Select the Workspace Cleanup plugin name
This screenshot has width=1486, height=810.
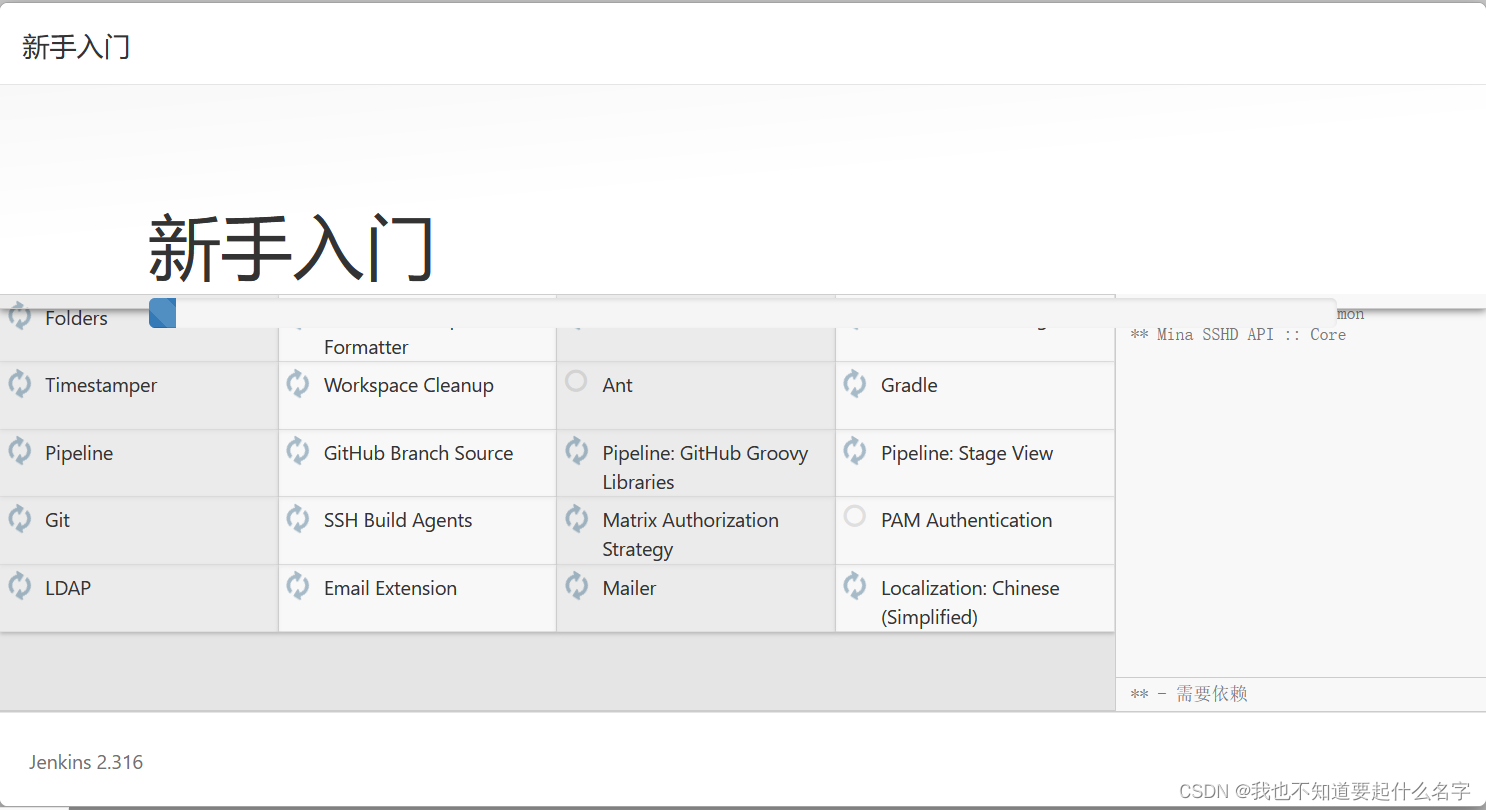click(x=409, y=385)
